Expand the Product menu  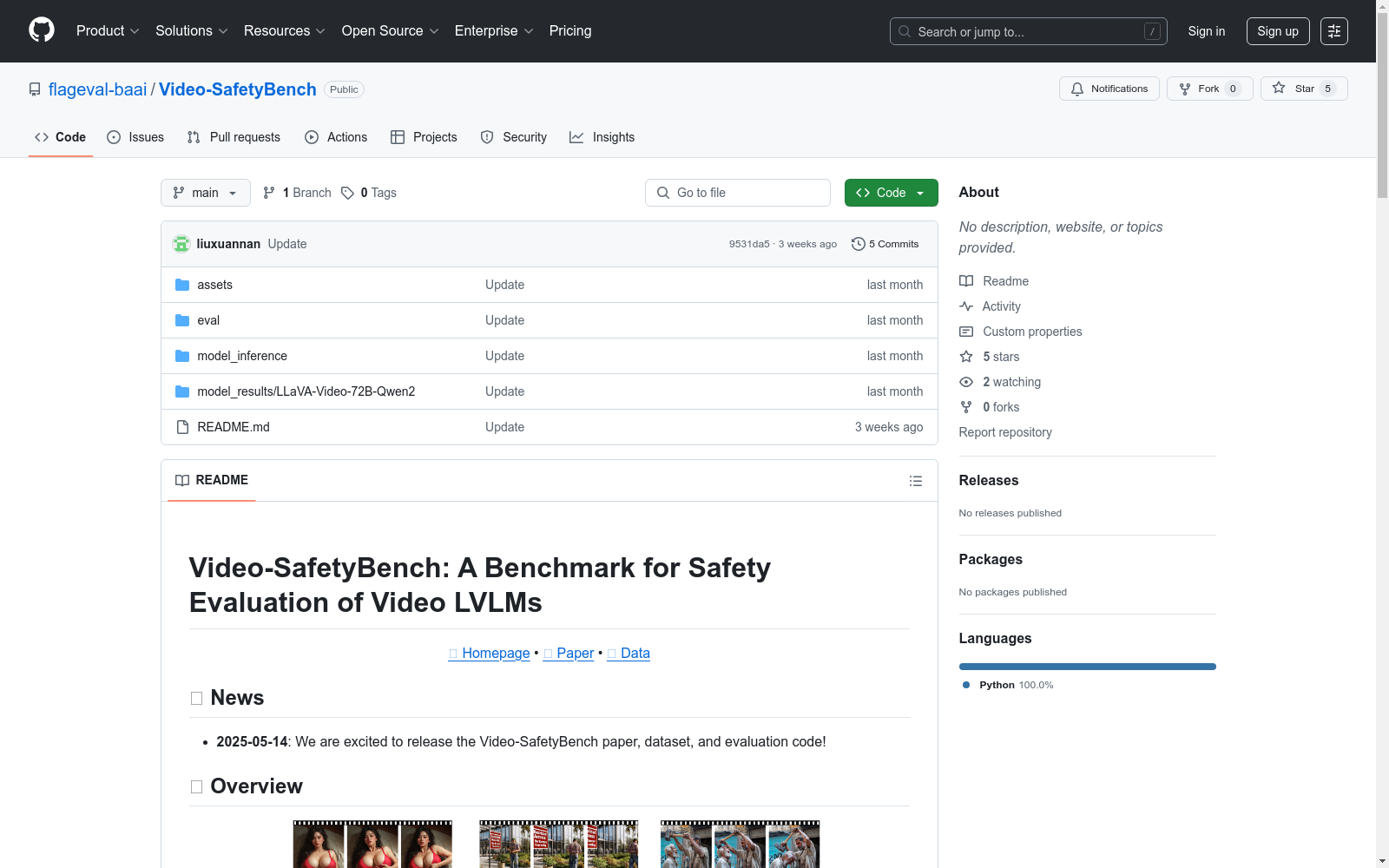tap(108, 30)
